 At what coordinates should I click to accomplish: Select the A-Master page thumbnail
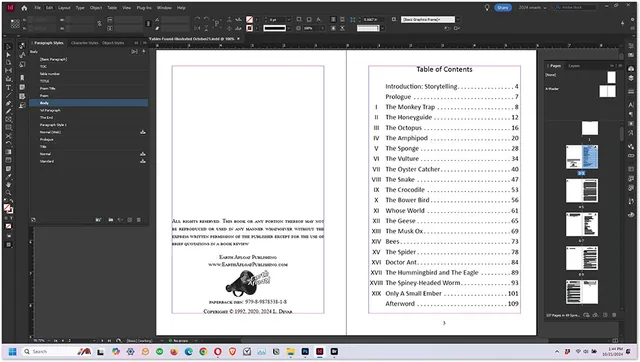point(607,91)
